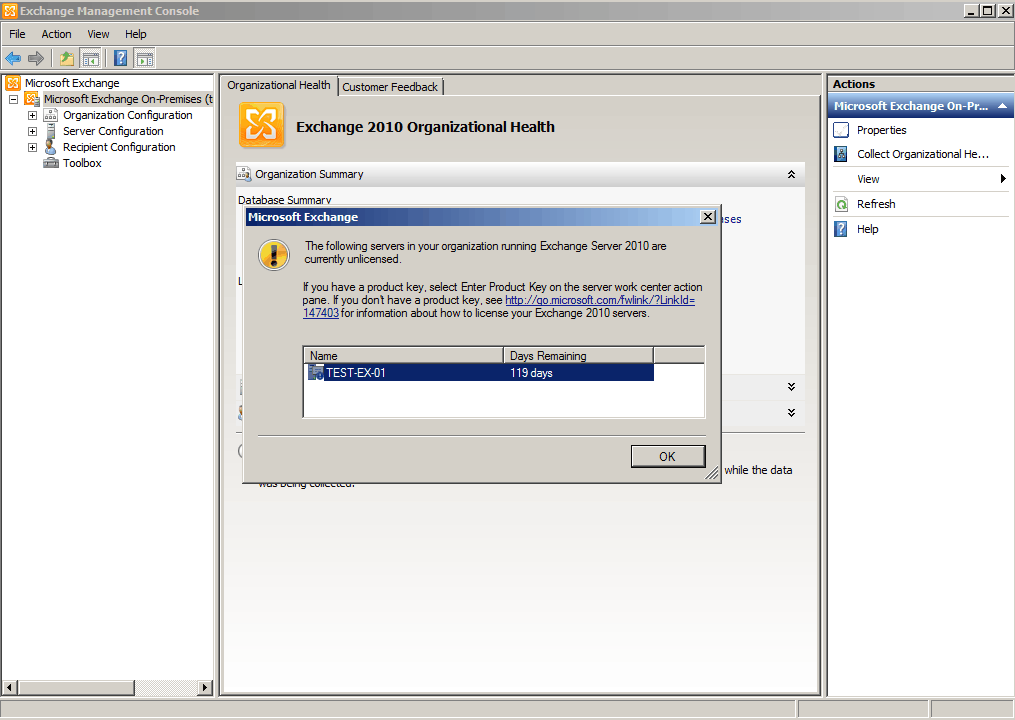Click Refresh in the Actions pane
The height and width of the screenshot is (720, 1015).
876,204
